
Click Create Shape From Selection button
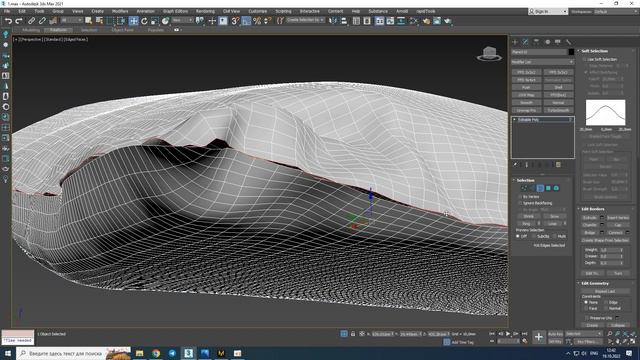point(605,240)
